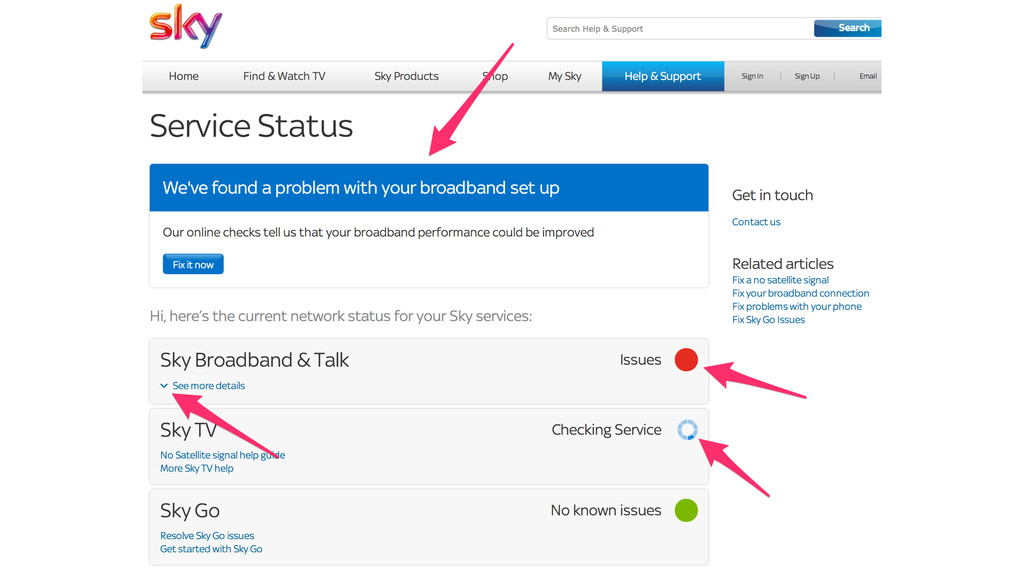The image size is (1024, 576).
Task: Click the Search button
Action: pos(848,28)
